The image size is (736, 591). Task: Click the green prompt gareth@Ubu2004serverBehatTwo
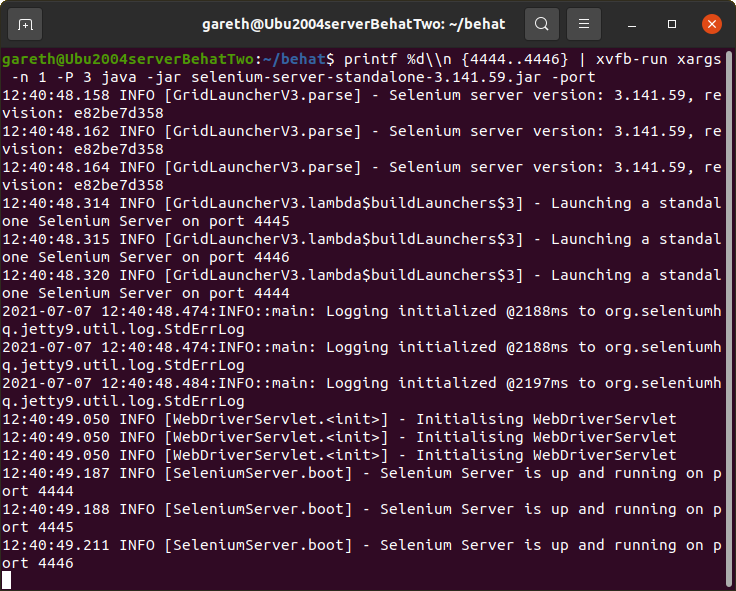pos(128,59)
